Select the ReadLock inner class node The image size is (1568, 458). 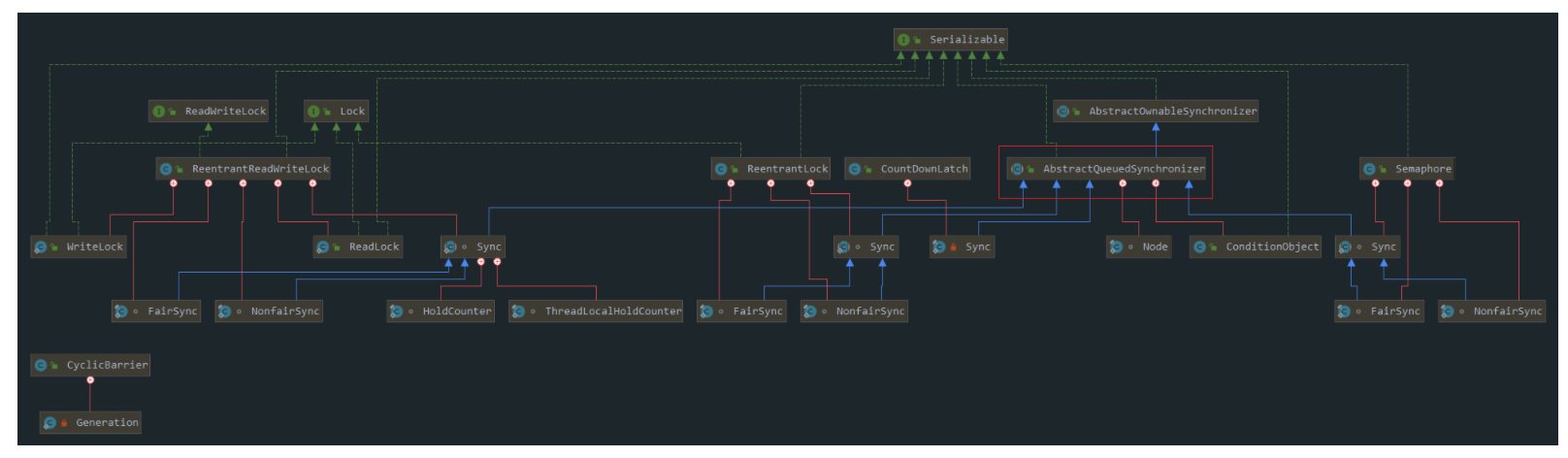pos(358,247)
